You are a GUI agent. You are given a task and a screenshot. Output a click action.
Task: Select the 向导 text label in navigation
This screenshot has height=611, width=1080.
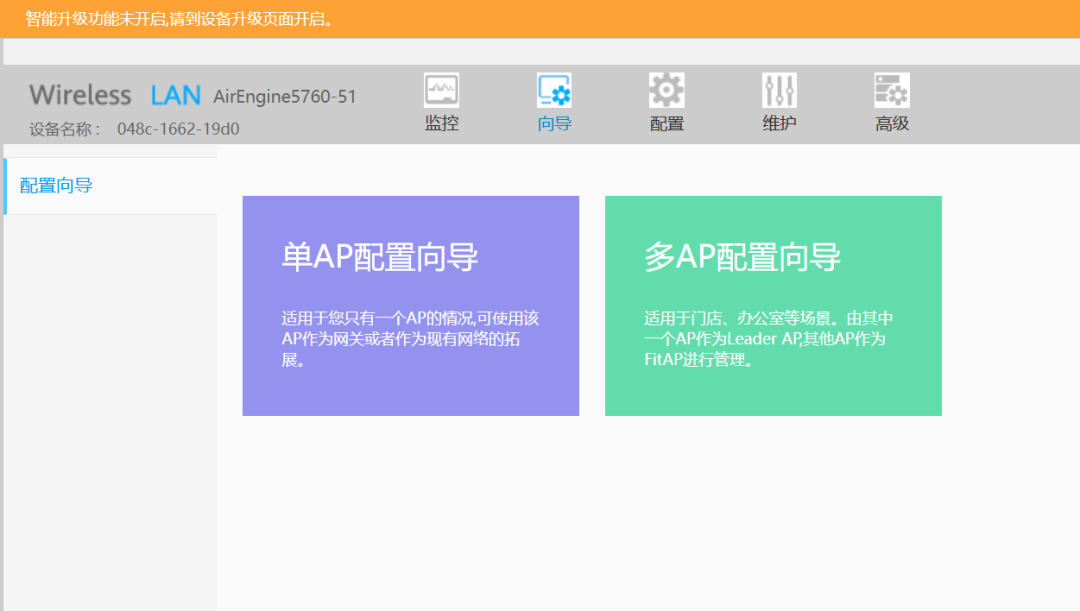coord(554,124)
